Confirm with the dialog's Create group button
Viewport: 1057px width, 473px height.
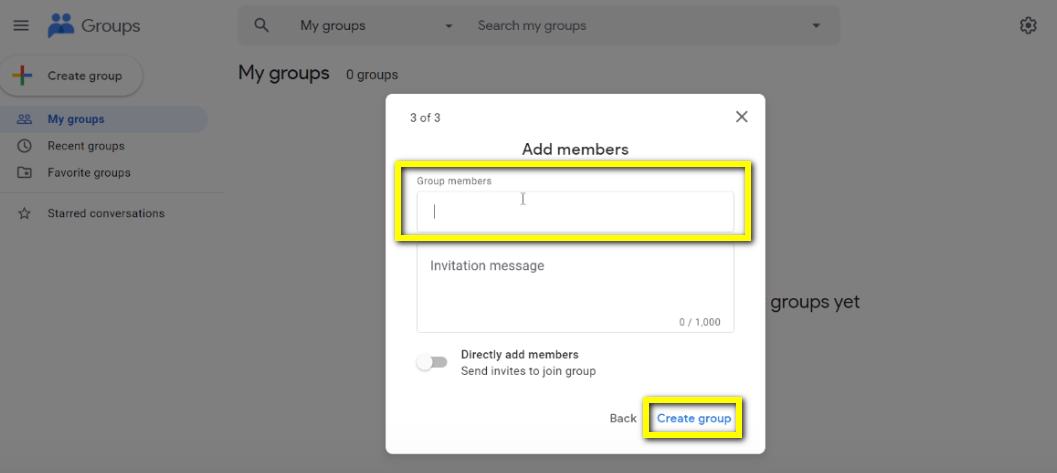click(x=694, y=418)
